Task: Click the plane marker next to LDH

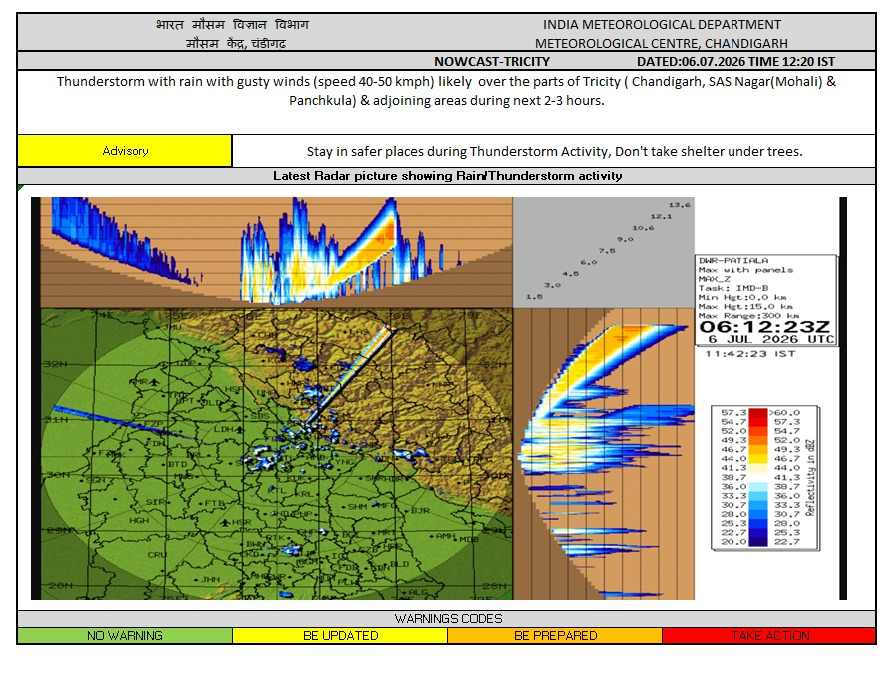Action: (240, 429)
